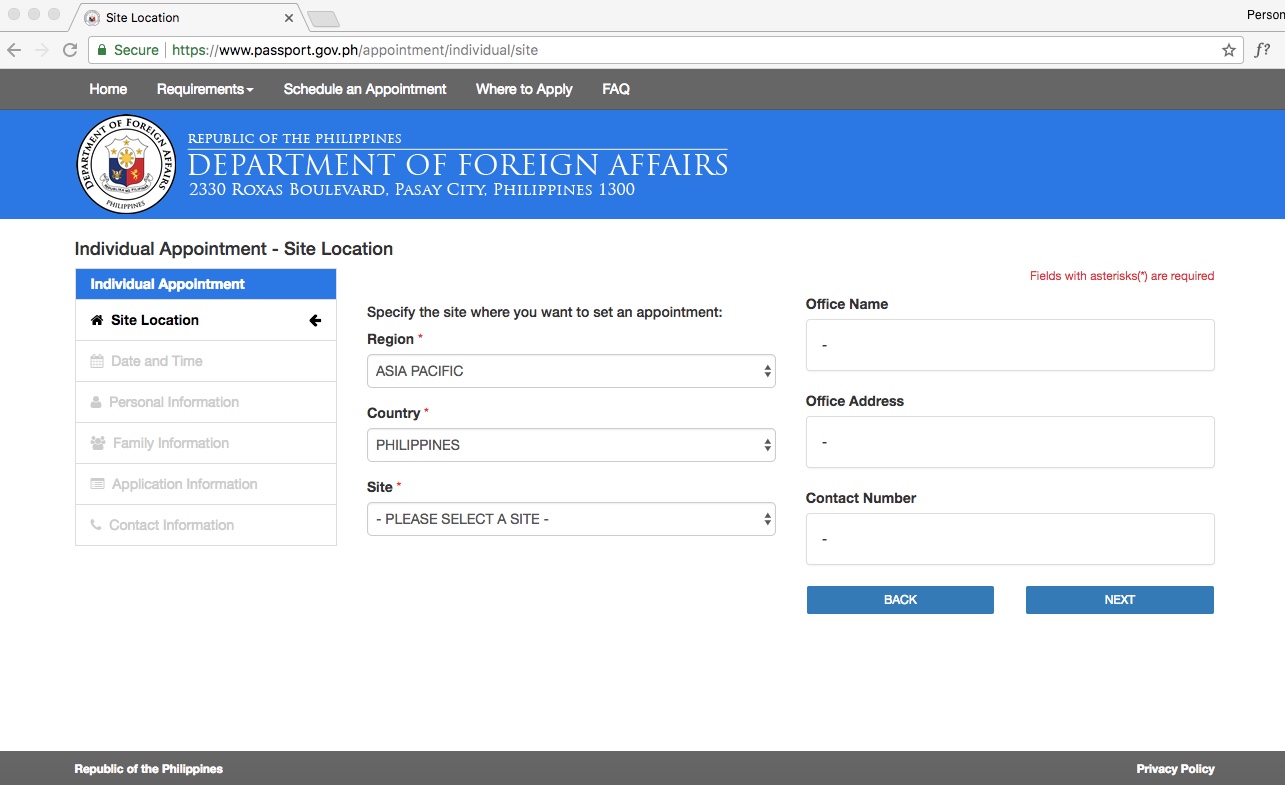Click the reload page icon
This screenshot has width=1285, height=785.
[68, 49]
